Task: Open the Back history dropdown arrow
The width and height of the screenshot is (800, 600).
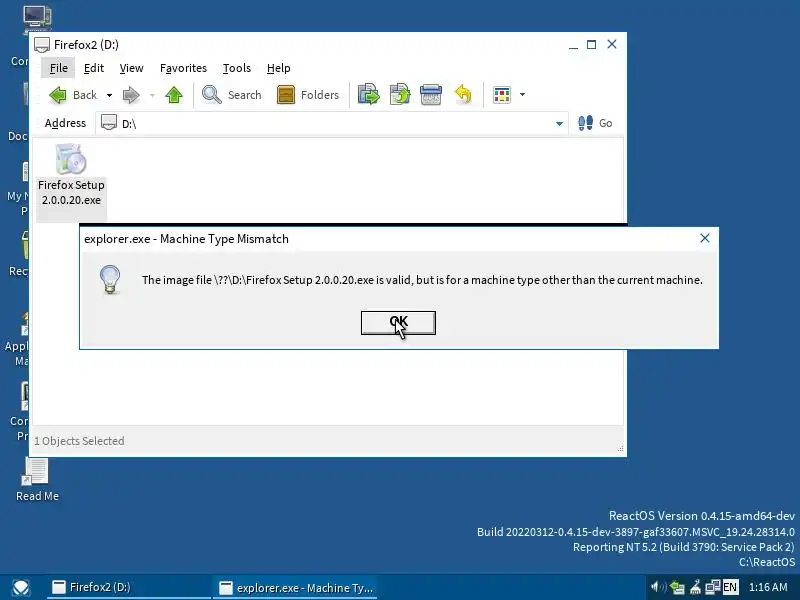Action: 109,95
